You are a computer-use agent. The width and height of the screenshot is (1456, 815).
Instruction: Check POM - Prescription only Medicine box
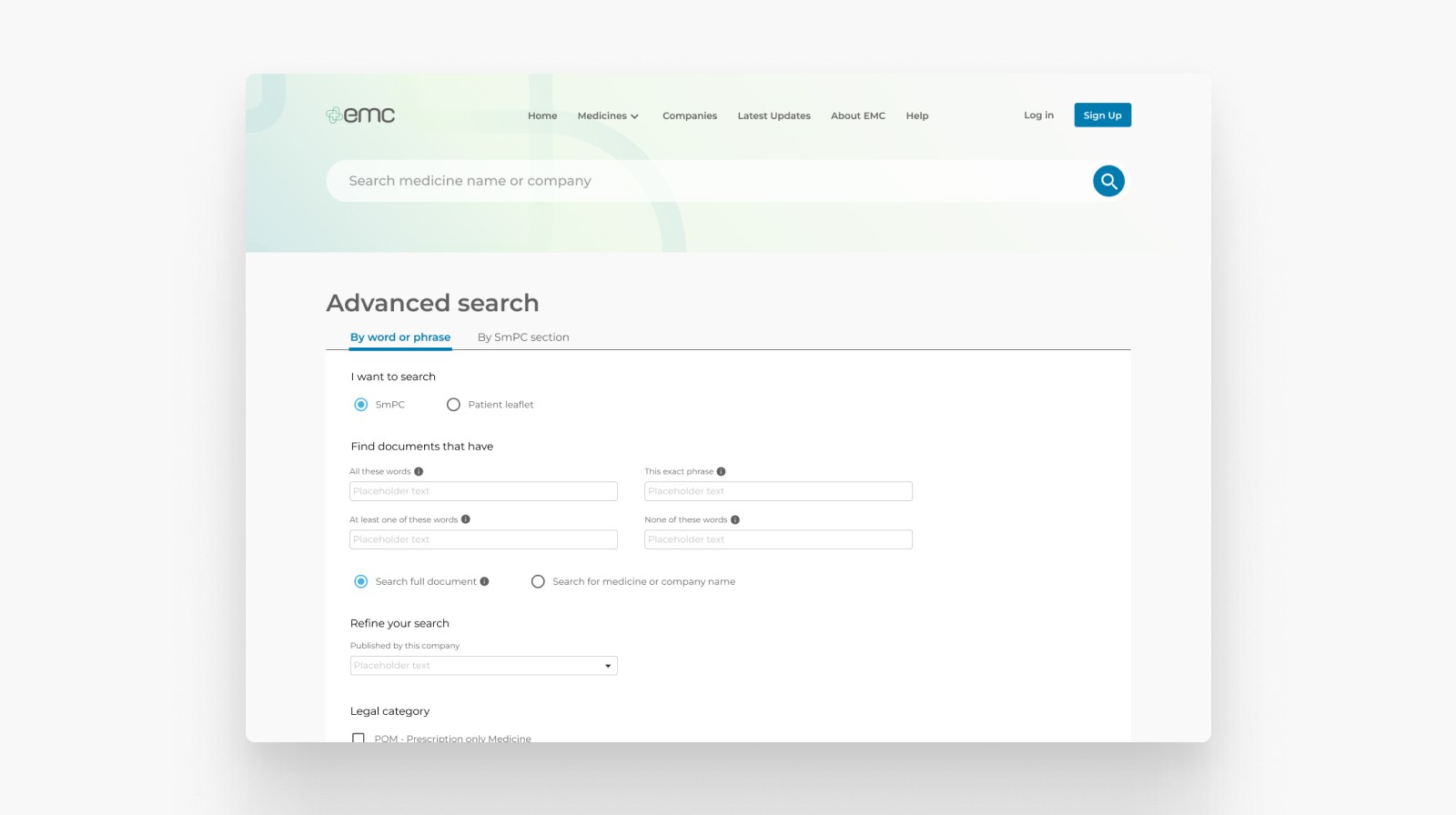[x=359, y=739]
